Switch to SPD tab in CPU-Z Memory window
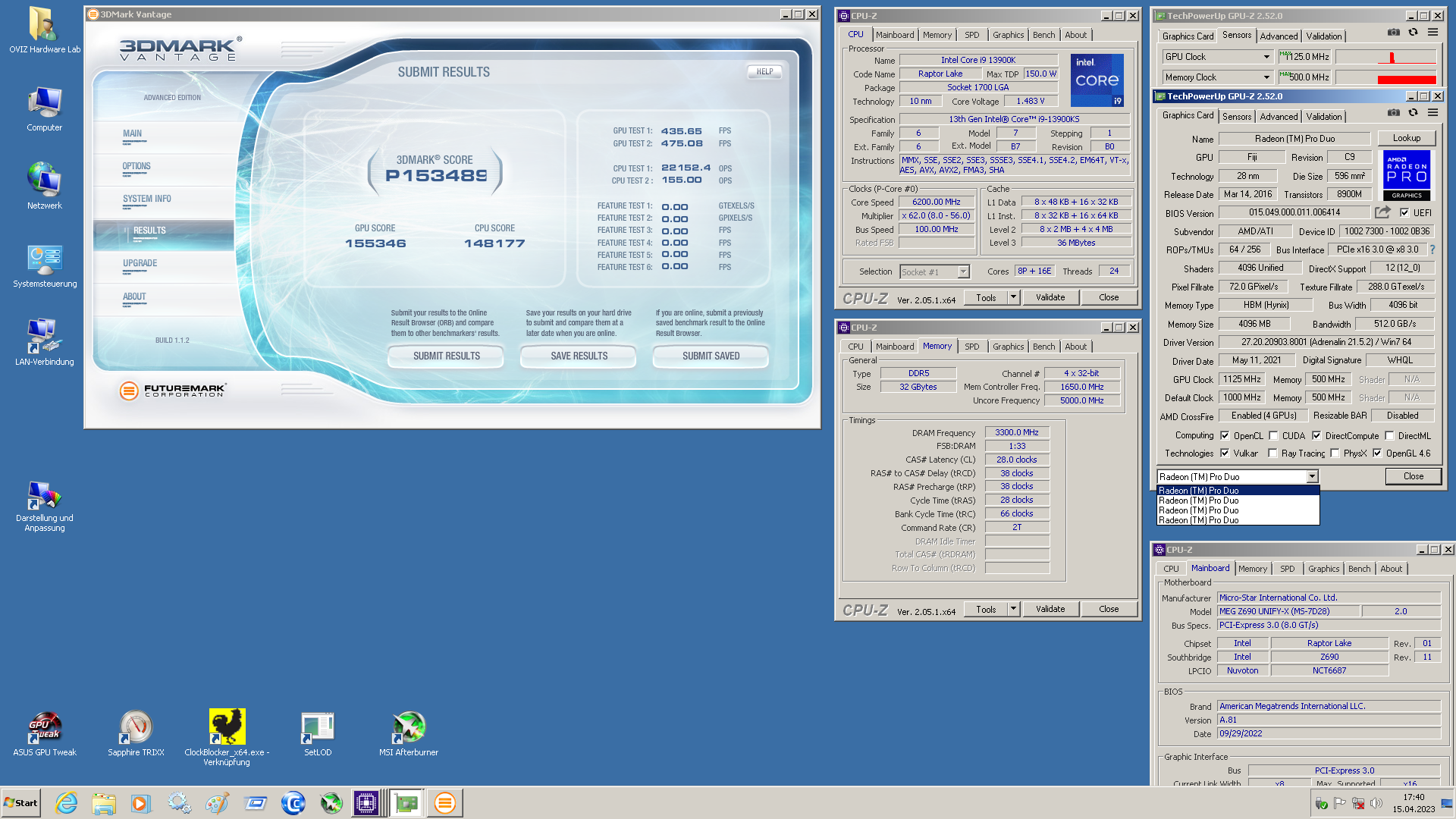This screenshot has width=1456, height=819. (x=971, y=347)
